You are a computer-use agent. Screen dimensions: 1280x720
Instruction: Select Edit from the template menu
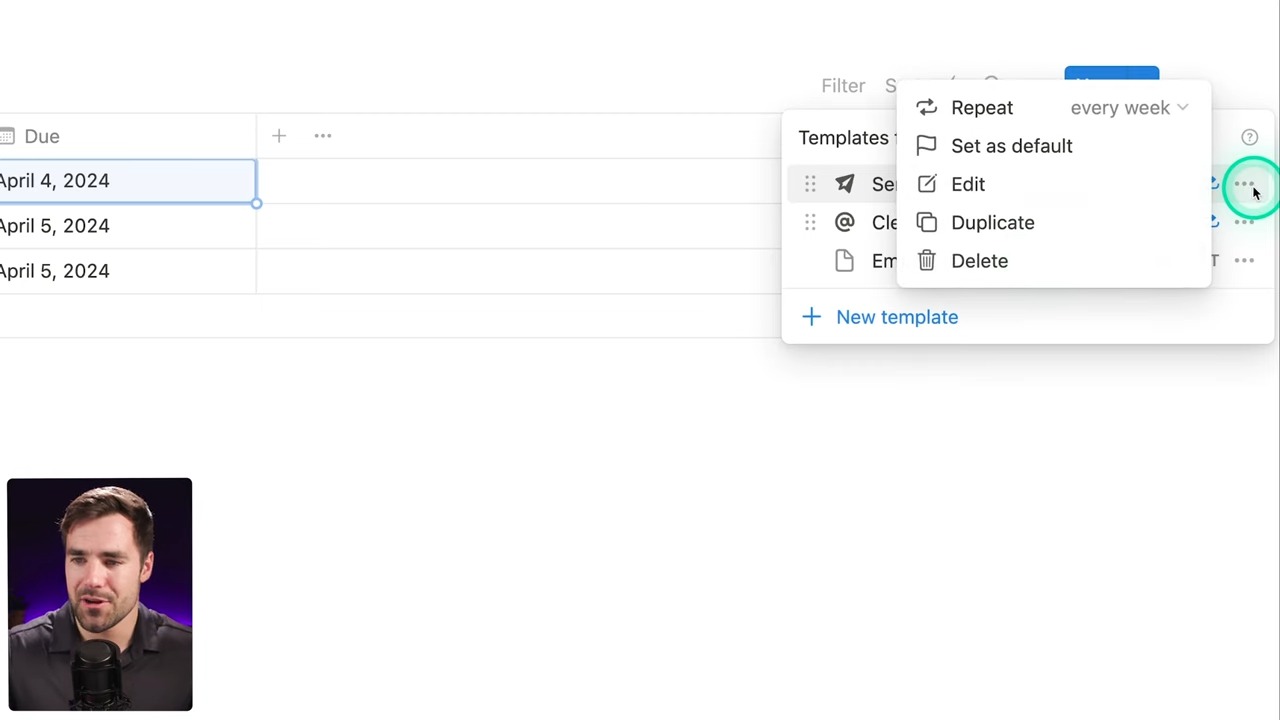pos(967,184)
